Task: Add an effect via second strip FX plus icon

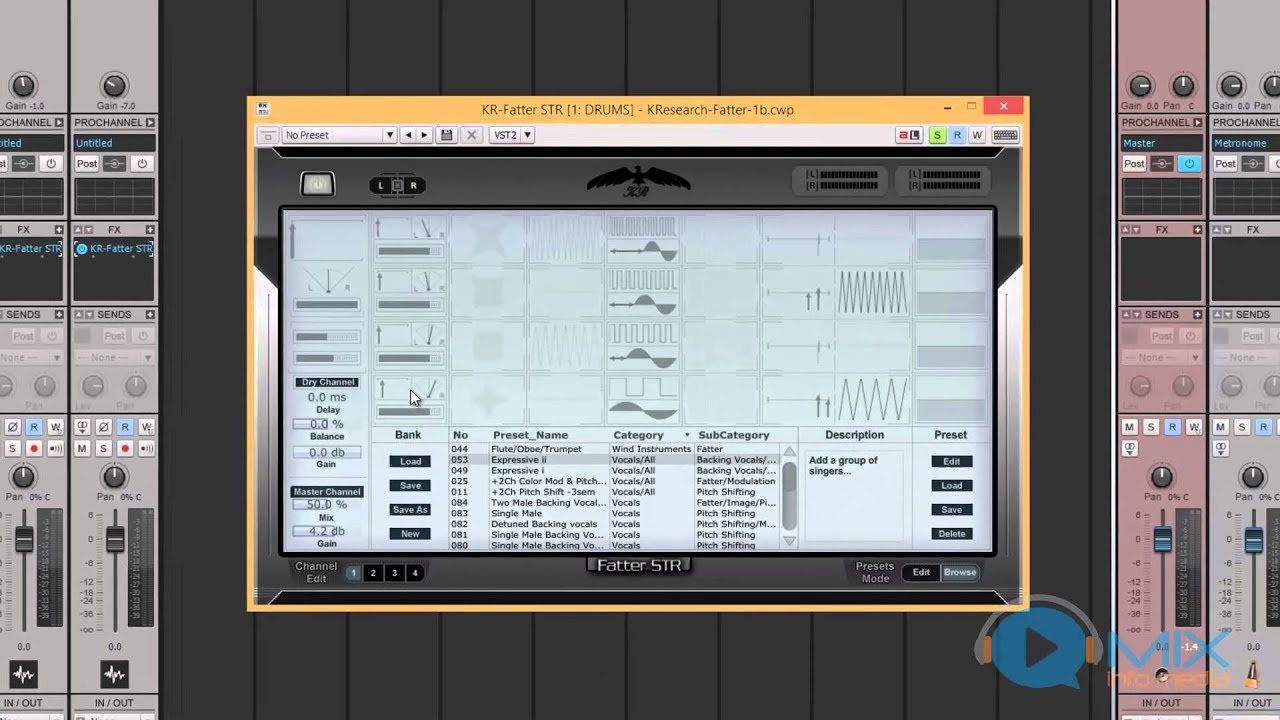Action: (x=150, y=230)
